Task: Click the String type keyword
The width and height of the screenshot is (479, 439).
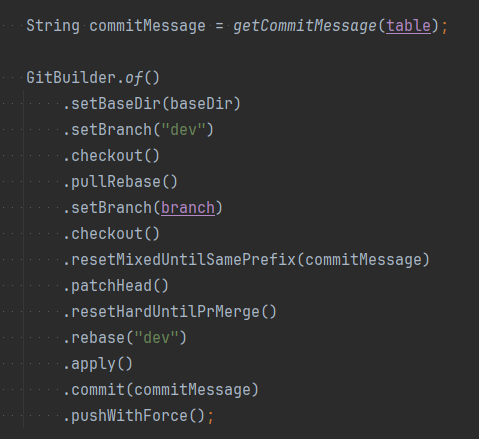Action: (53, 26)
